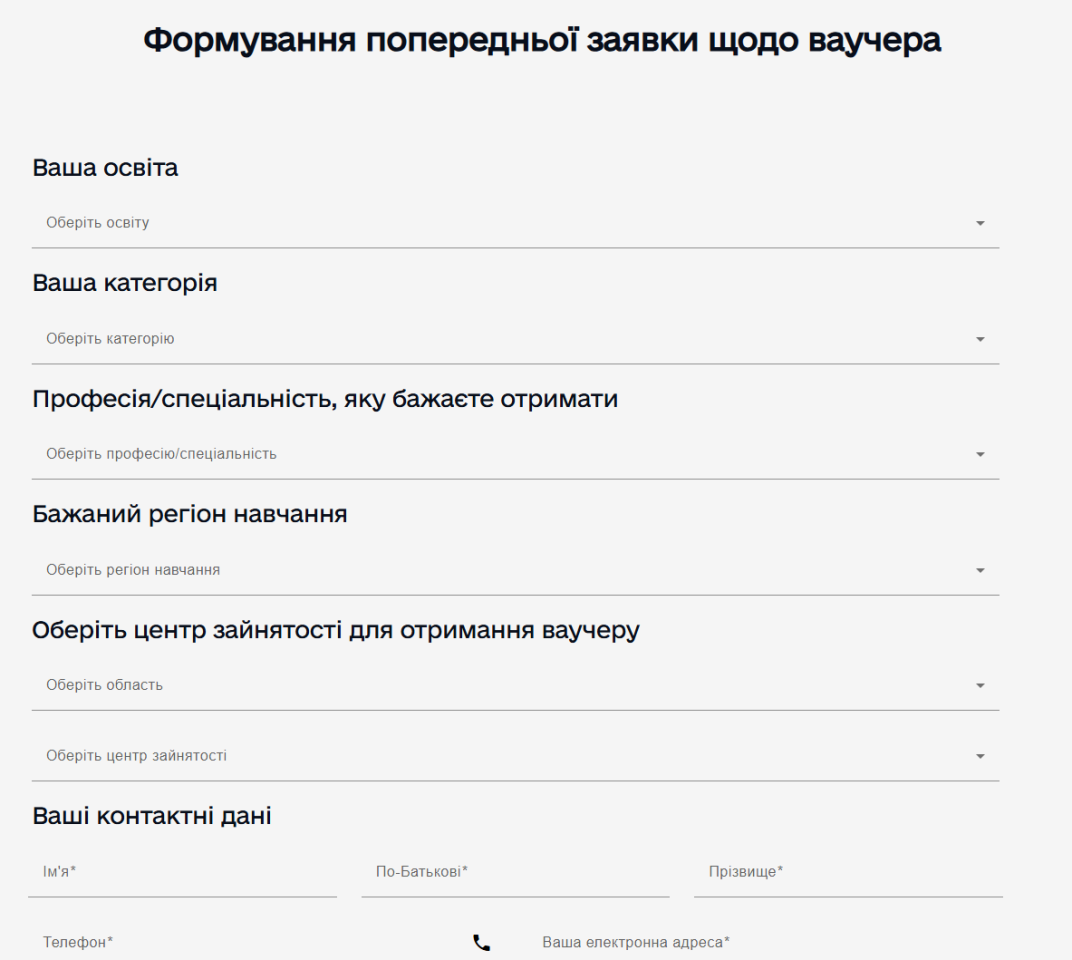
Task: Click the dropdown arrow beside "Оберіть освіту"
Action: [x=981, y=224]
